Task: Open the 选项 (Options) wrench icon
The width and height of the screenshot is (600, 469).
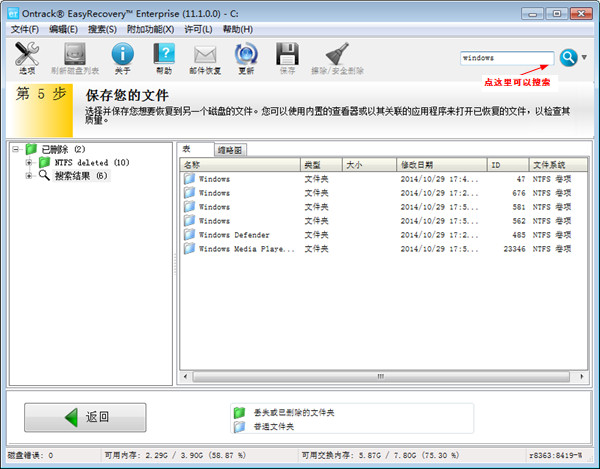Action: tap(27, 54)
